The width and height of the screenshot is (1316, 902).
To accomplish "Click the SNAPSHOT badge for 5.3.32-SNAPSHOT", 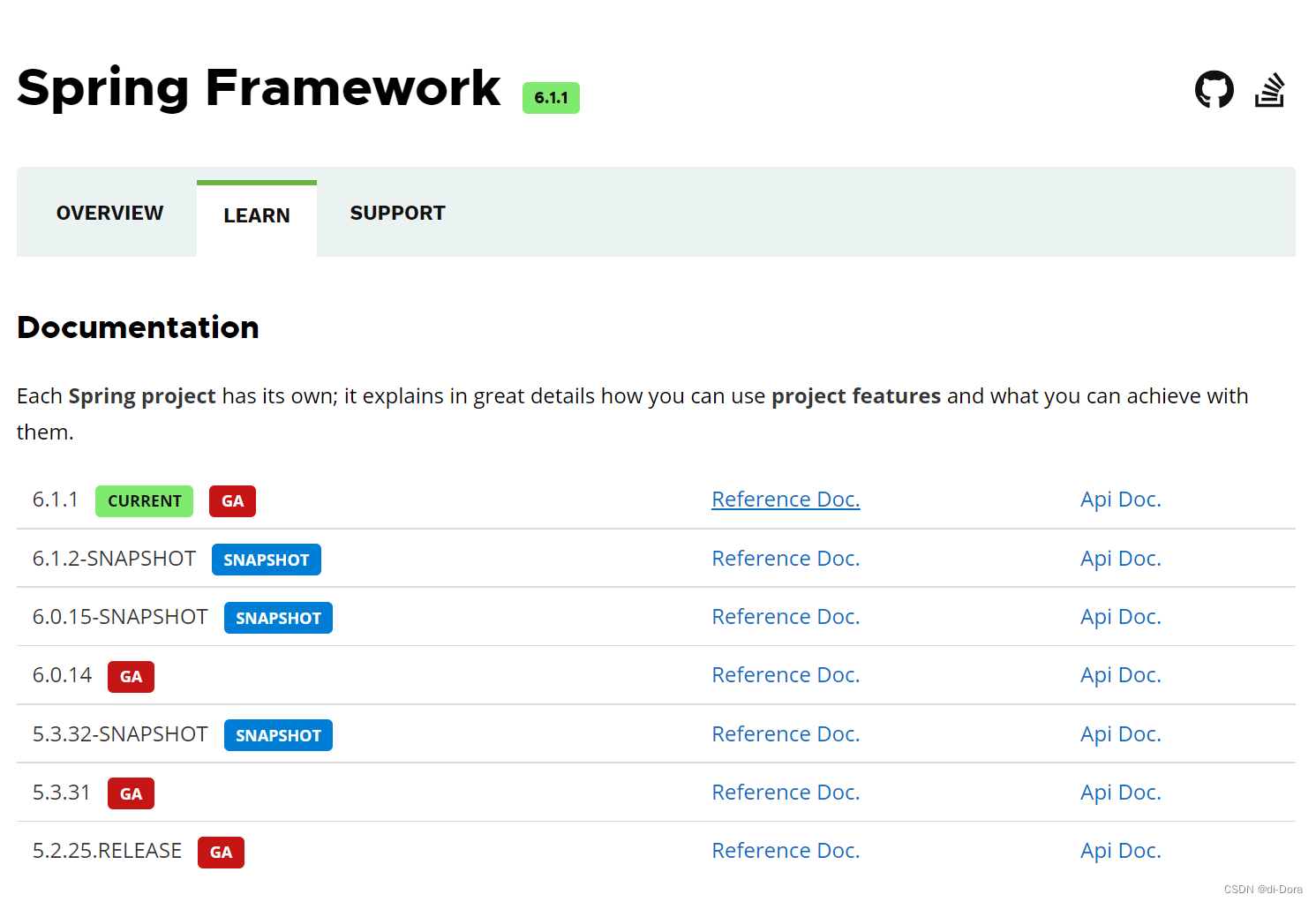I will click(278, 735).
